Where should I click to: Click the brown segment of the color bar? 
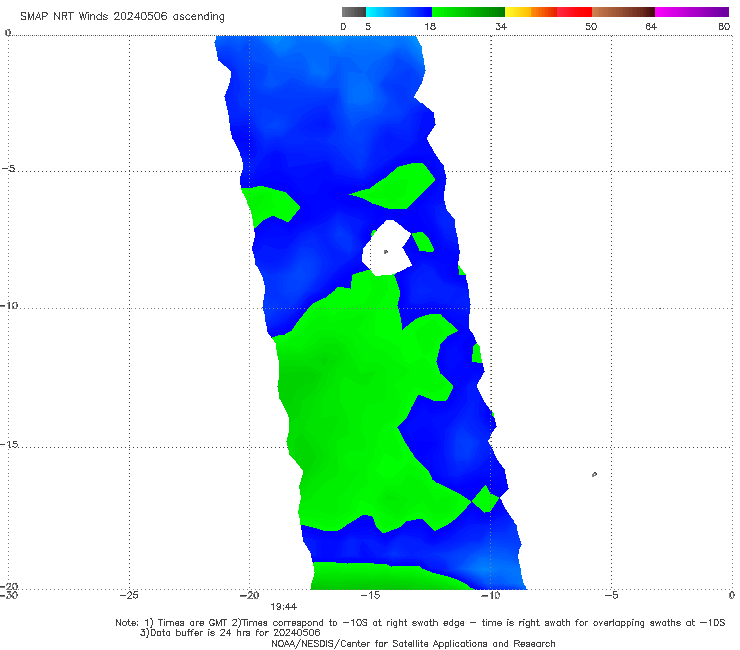pos(623,12)
